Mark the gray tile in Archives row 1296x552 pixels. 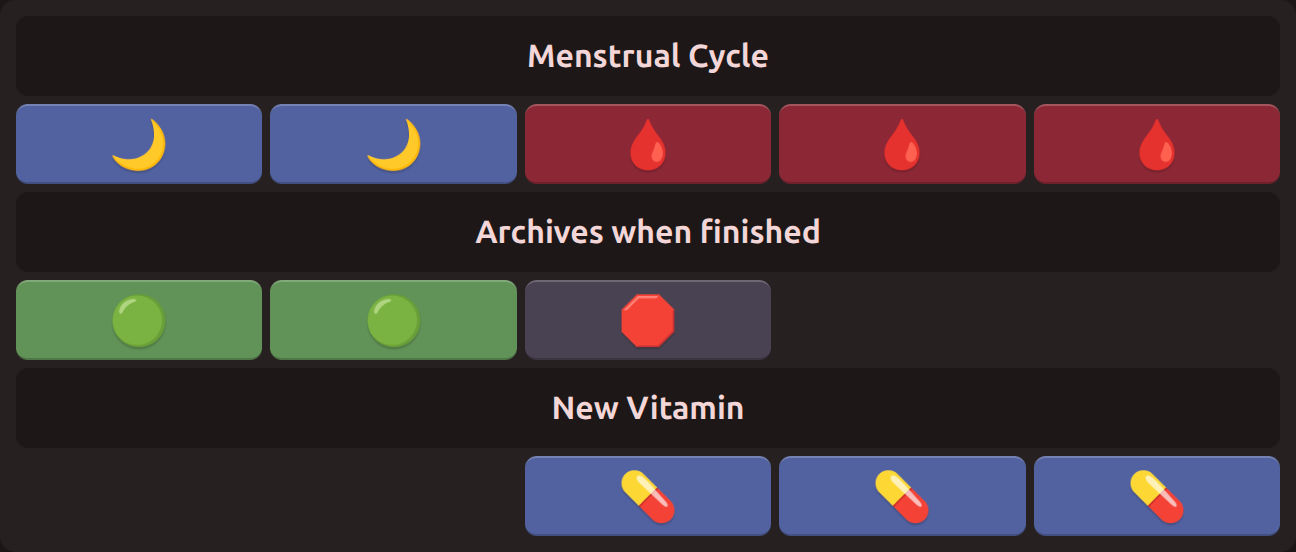tap(648, 320)
